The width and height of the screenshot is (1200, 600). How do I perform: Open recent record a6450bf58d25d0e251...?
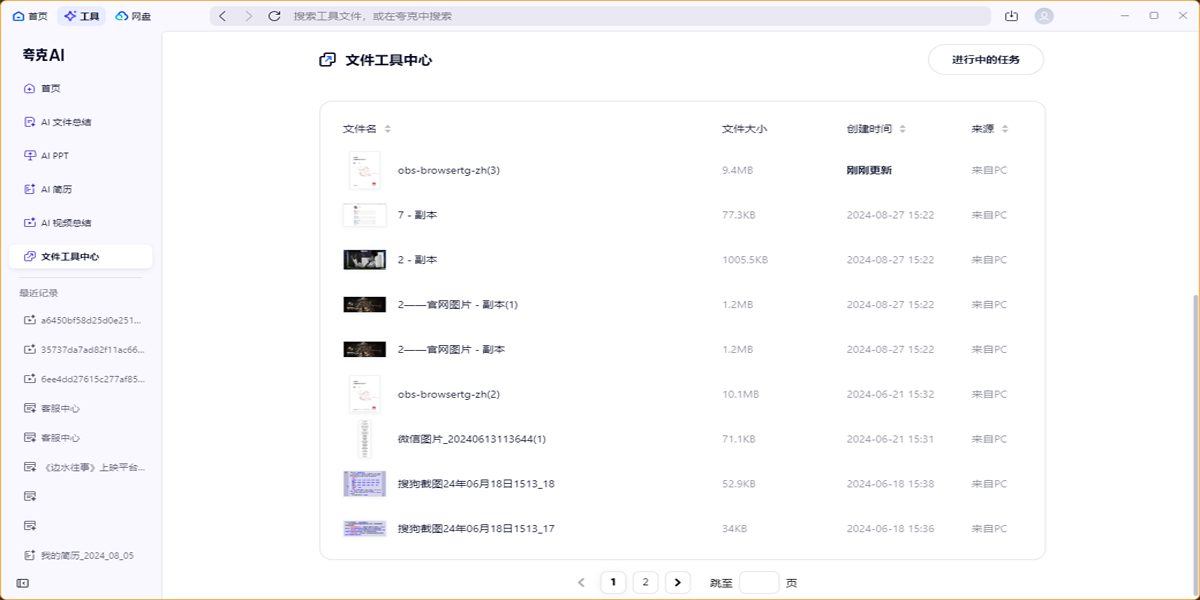(x=85, y=321)
